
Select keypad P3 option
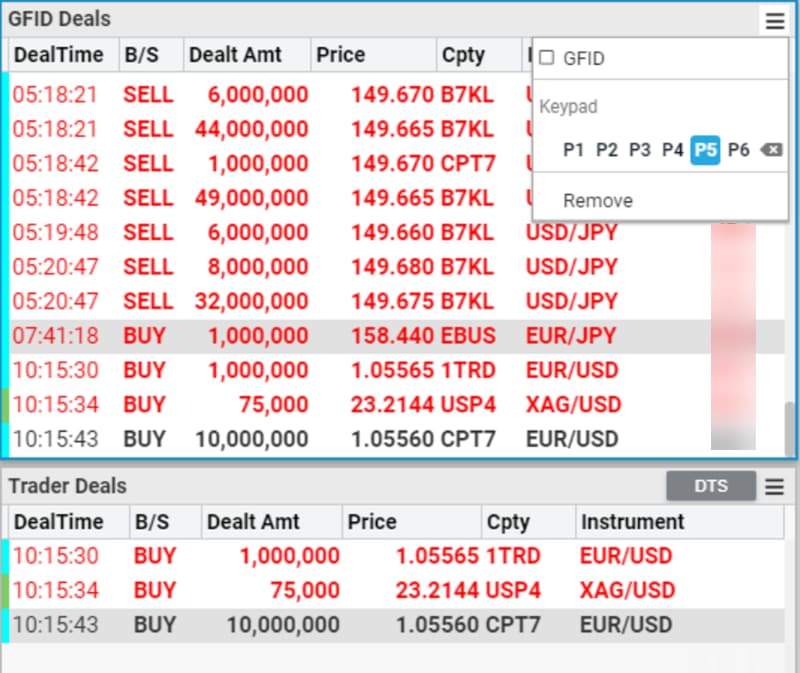tap(640, 150)
